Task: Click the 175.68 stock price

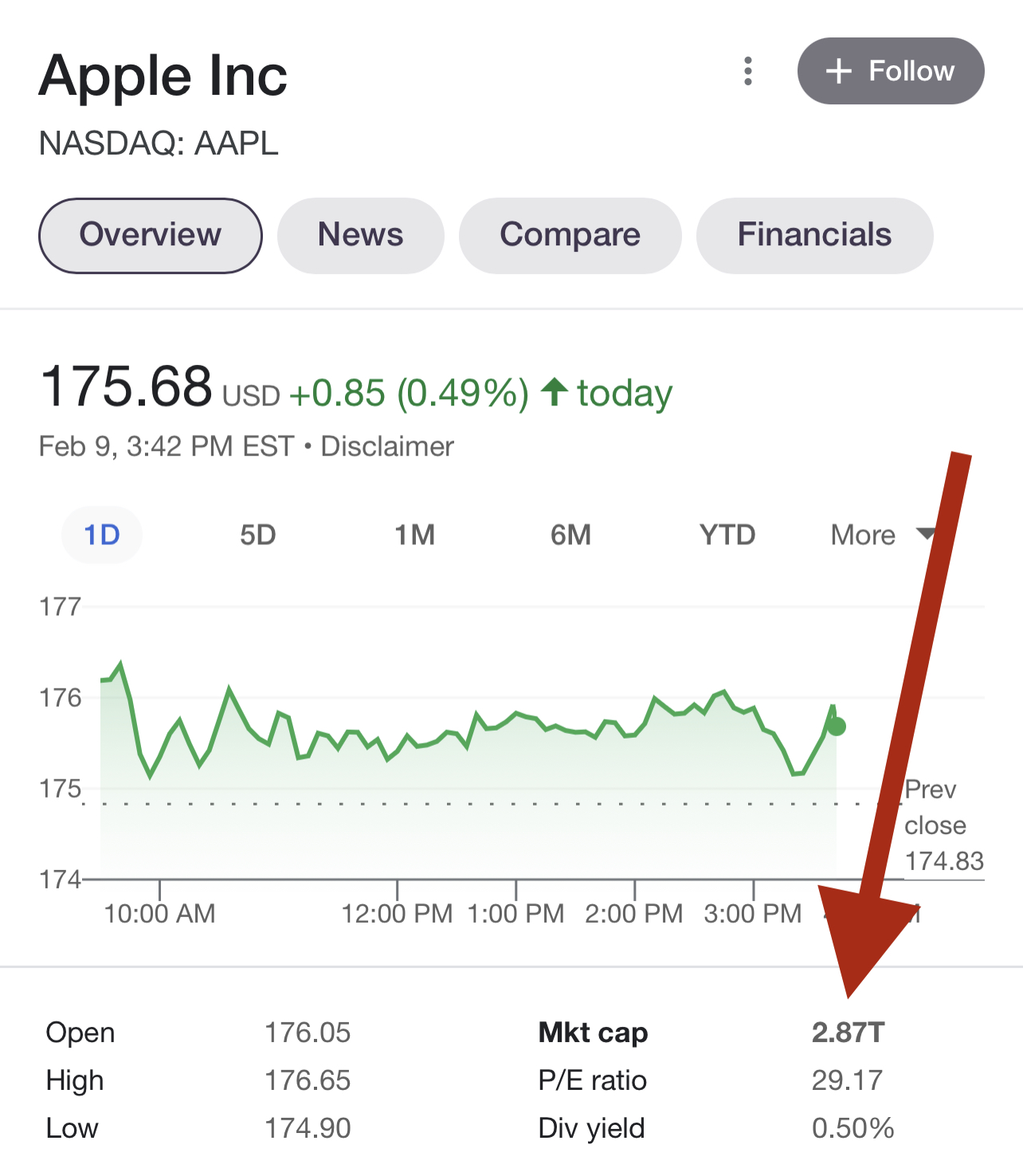Action: 126,386
